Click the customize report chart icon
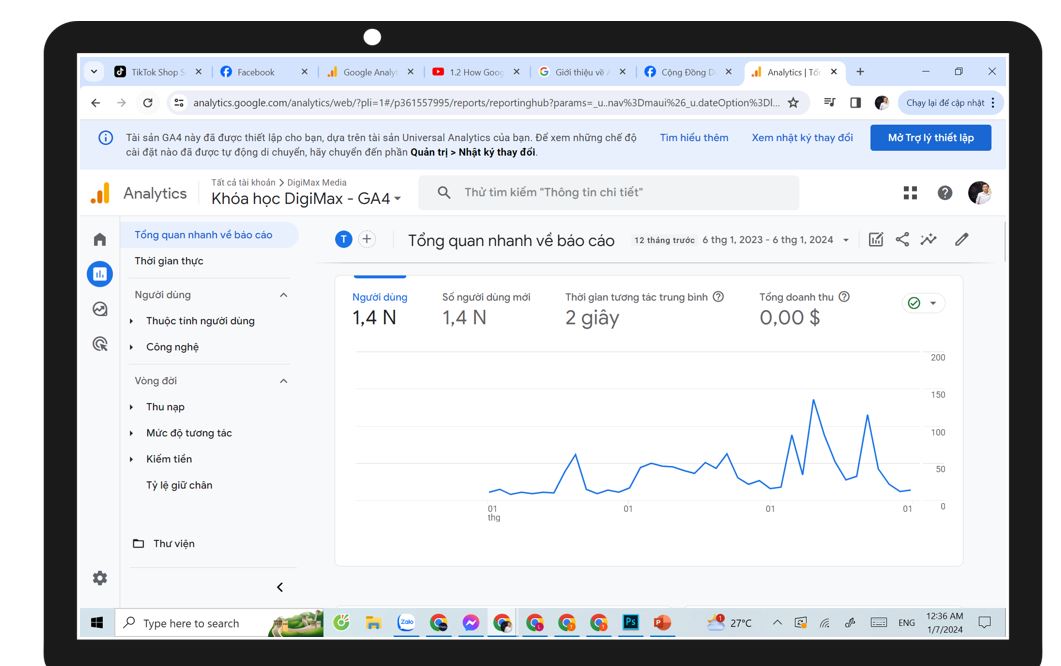Viewport: 1061px width, 666px height. pos(876,239)
